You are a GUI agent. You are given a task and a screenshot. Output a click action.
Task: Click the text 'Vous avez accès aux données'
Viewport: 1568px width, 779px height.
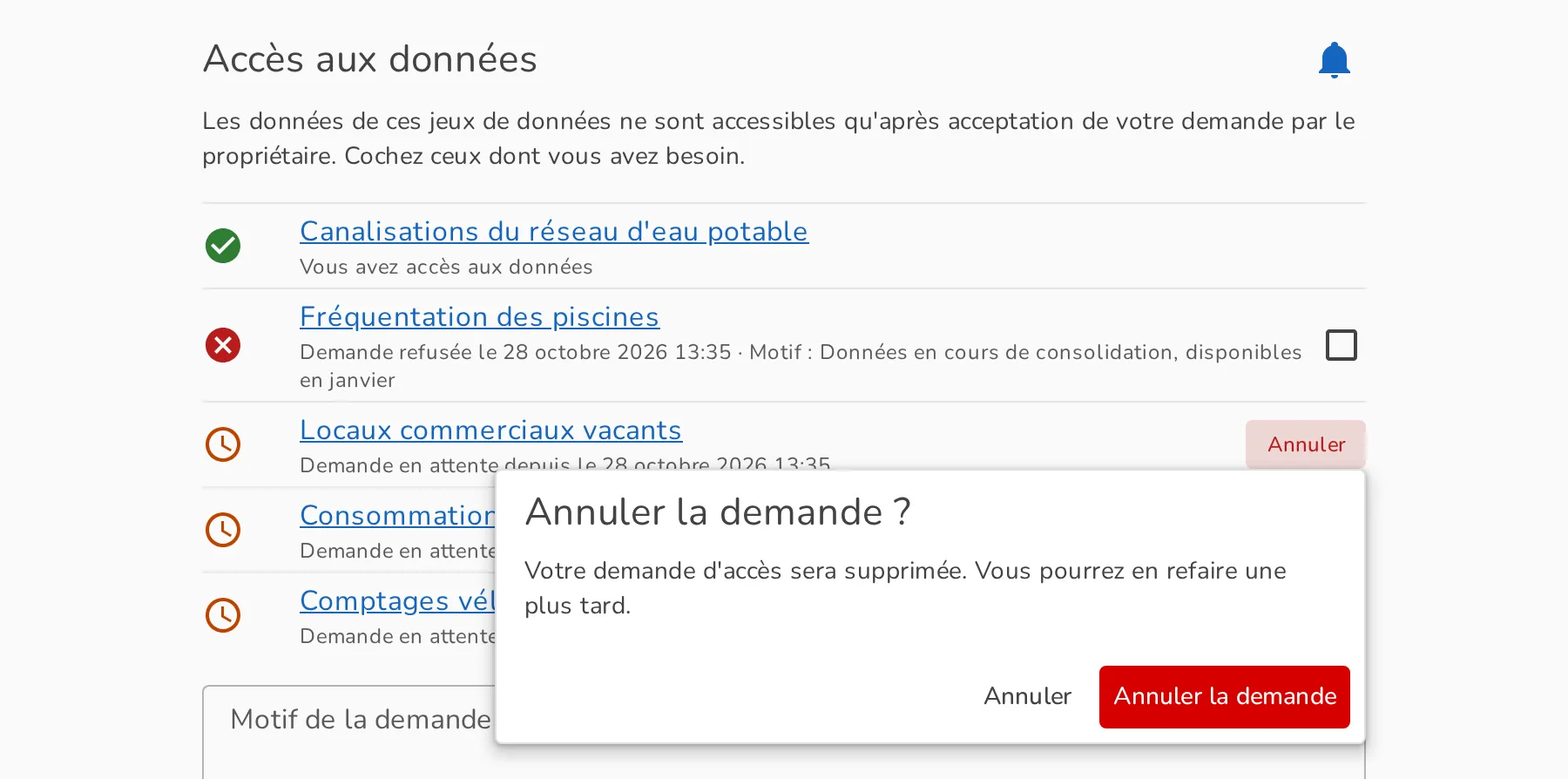click(x=446, y=267)
